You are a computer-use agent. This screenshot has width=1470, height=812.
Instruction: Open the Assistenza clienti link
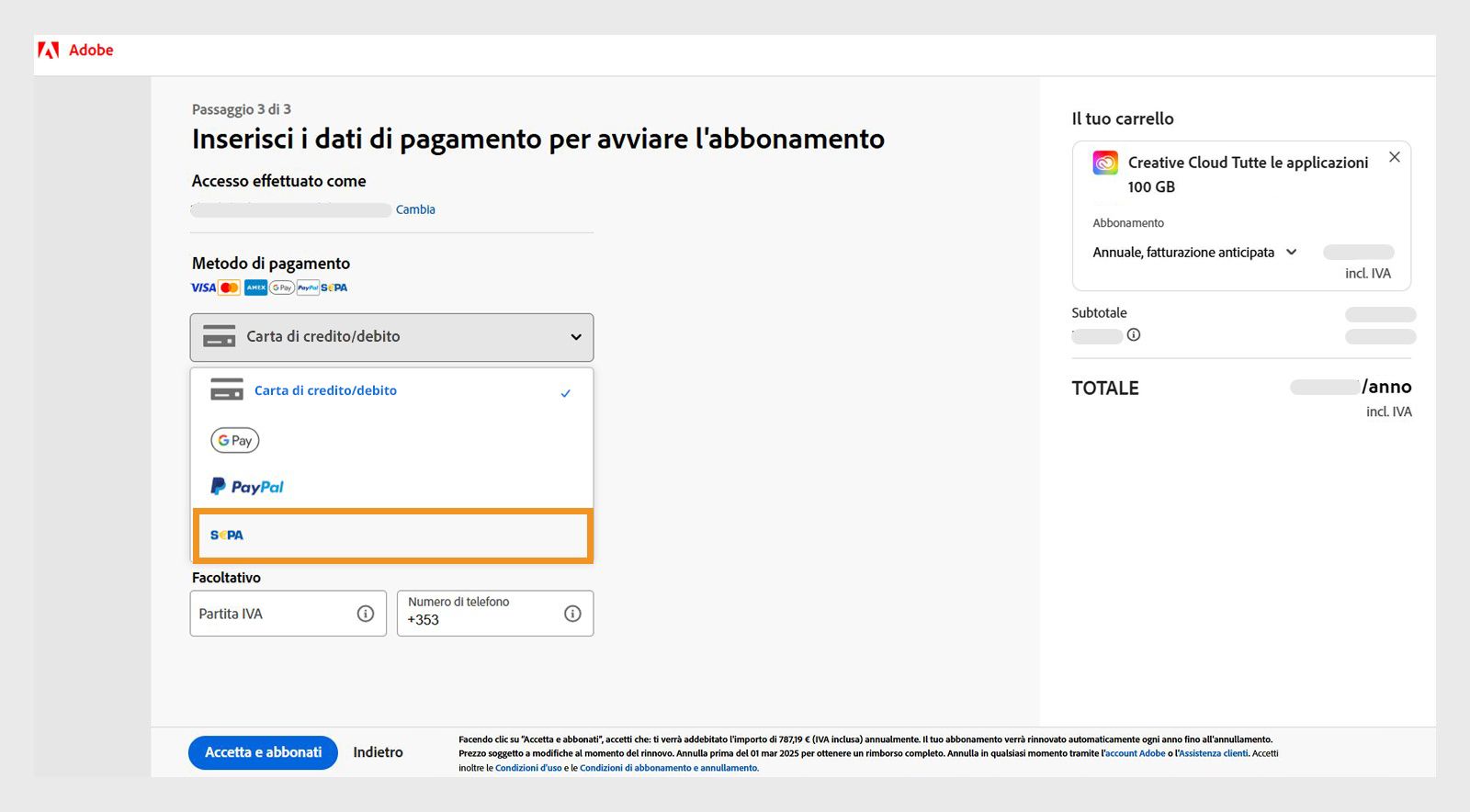click(1213, 753)
